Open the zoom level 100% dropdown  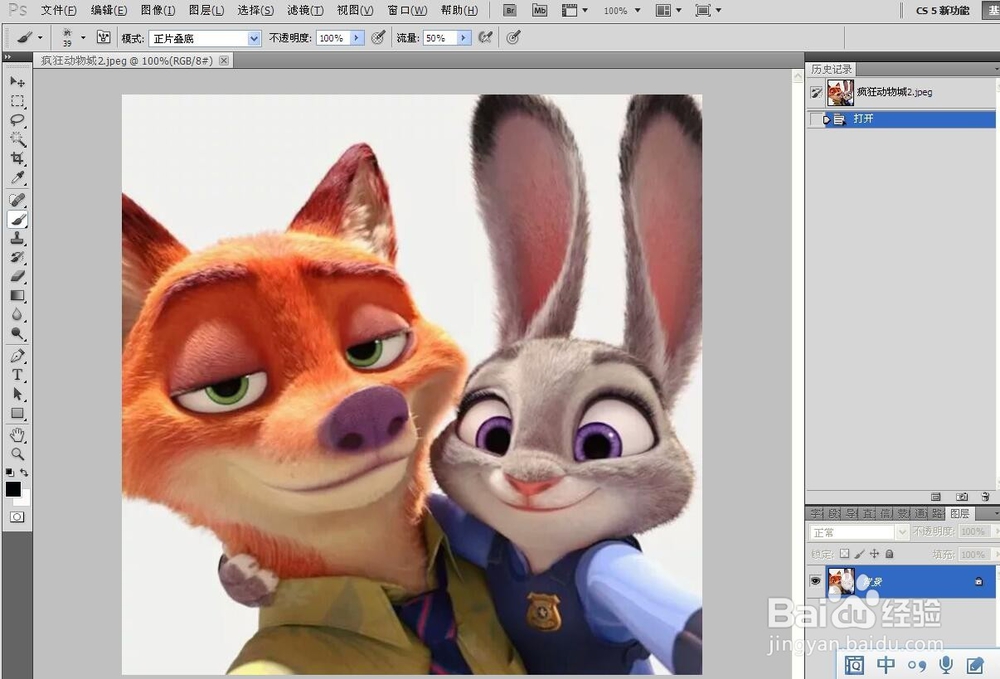click(622, 11)
